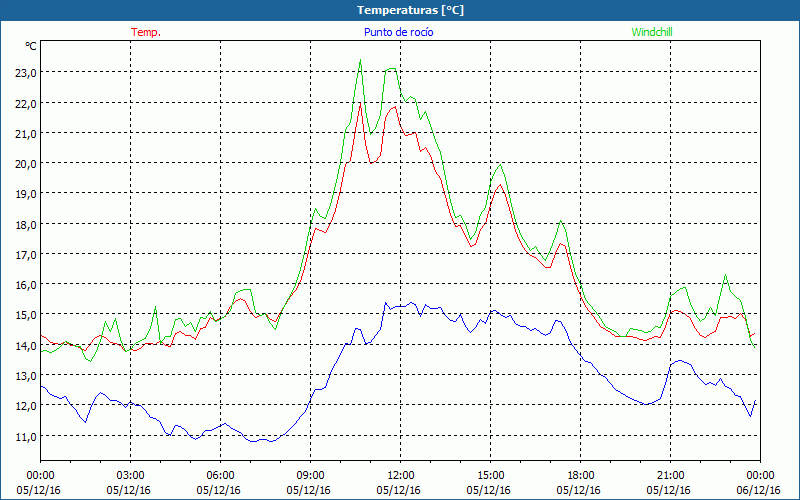Screen dimensions: 800x500
Task: Click the 14,0 y-axis value
Action: [26, 345]
